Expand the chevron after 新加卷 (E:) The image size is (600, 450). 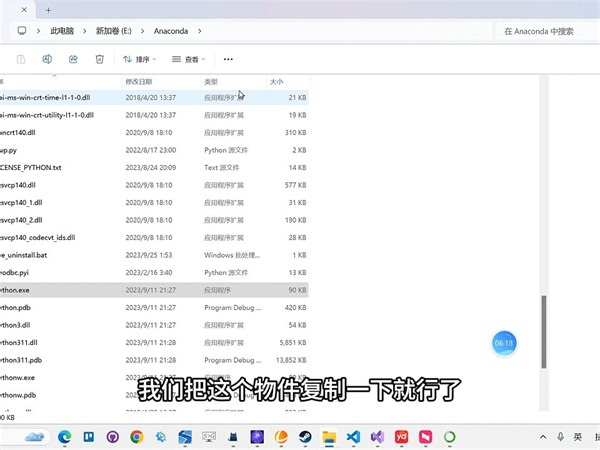point(142,31)
